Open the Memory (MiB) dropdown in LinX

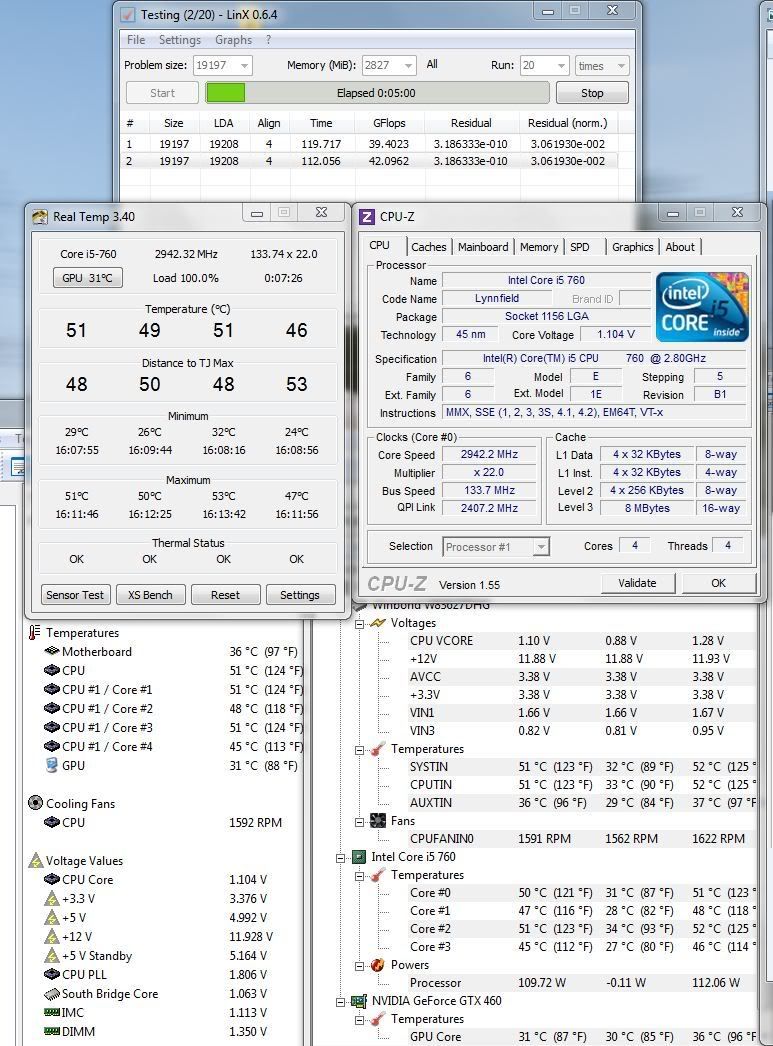tap(409, 65)
